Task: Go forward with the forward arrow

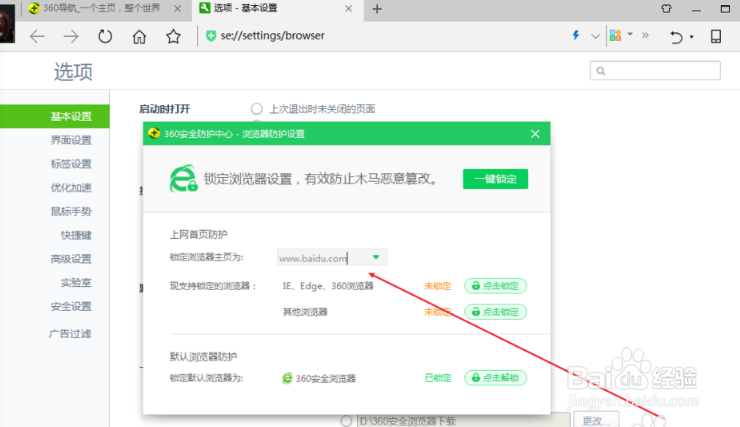Action: (71, 36)
